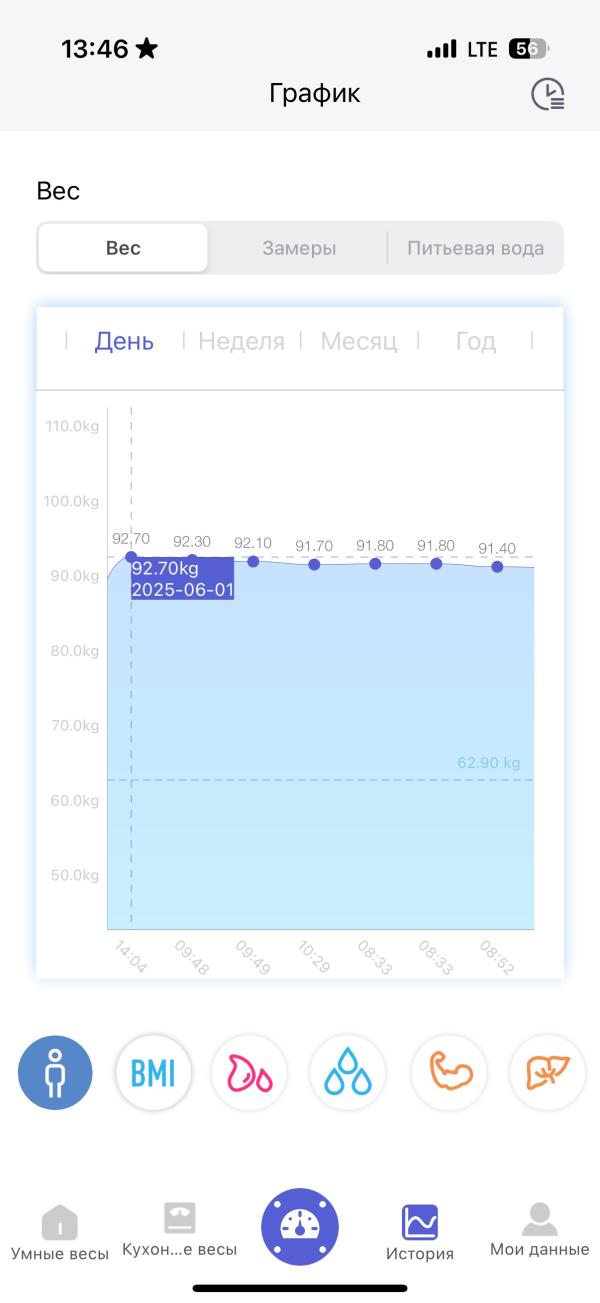Select the orange muscle arm icon
The height and width of the screenshot is (1303, 600).
448,1073
